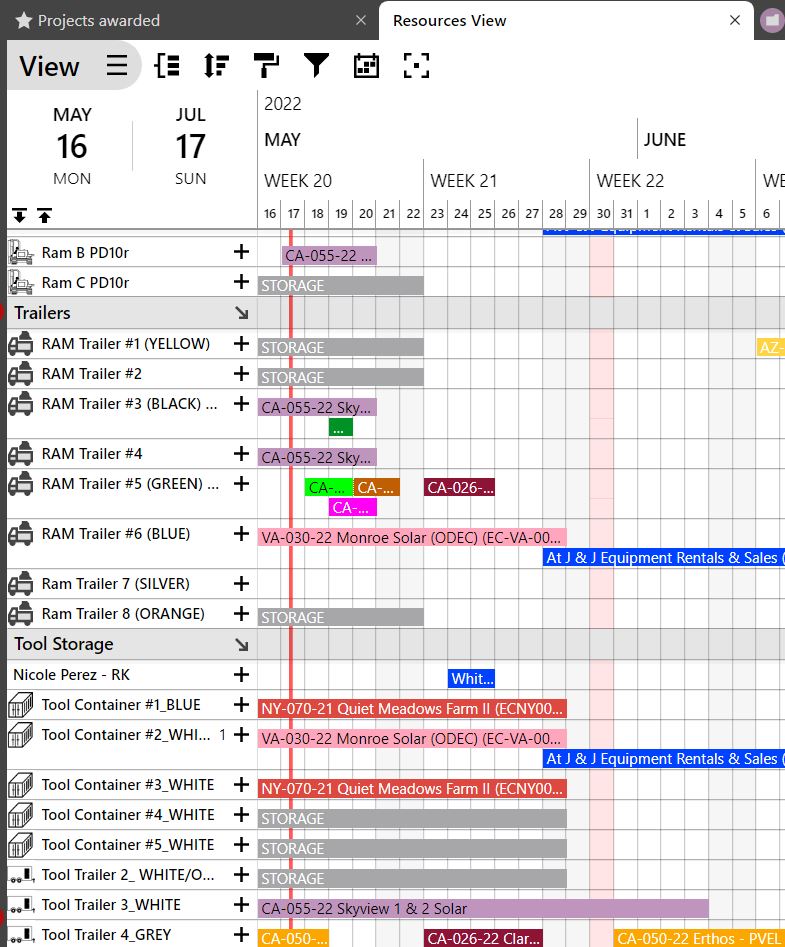Click the yellow AZ- bar on Trailer #1
785x947 pixels.
(771, 347)
